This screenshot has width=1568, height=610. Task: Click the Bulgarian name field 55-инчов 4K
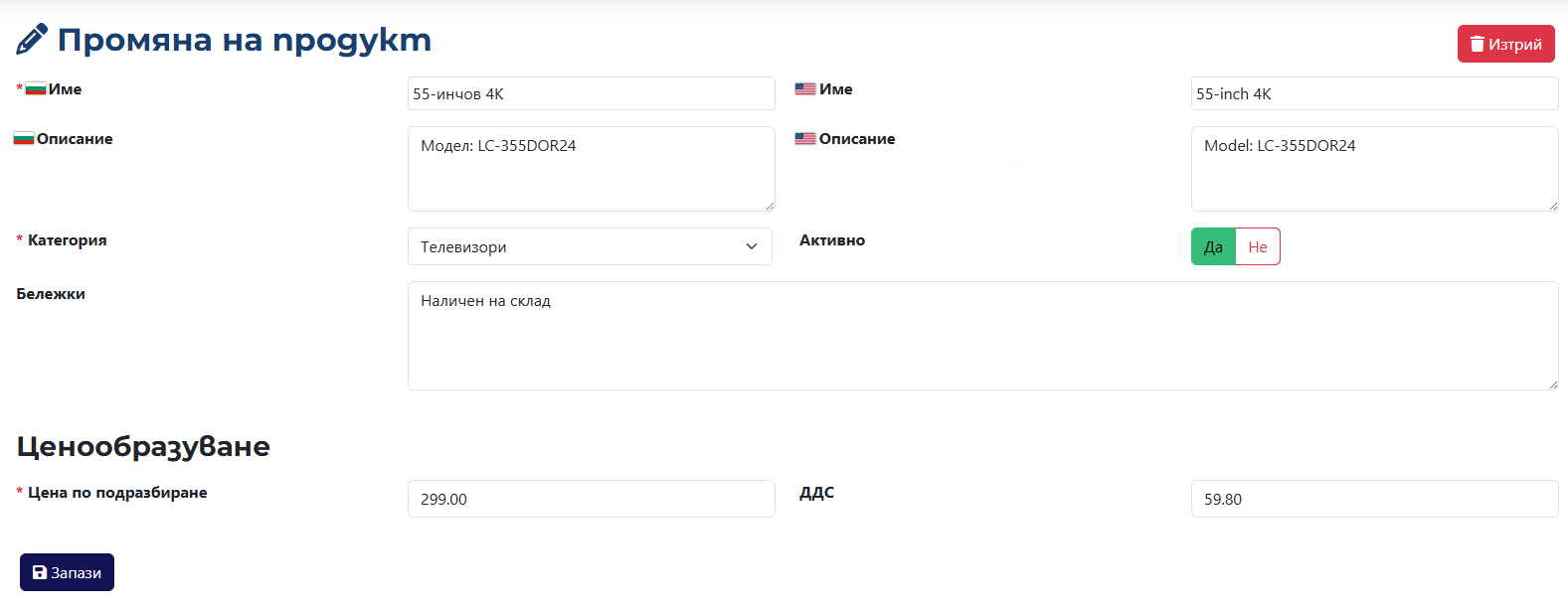click(592, 93)
